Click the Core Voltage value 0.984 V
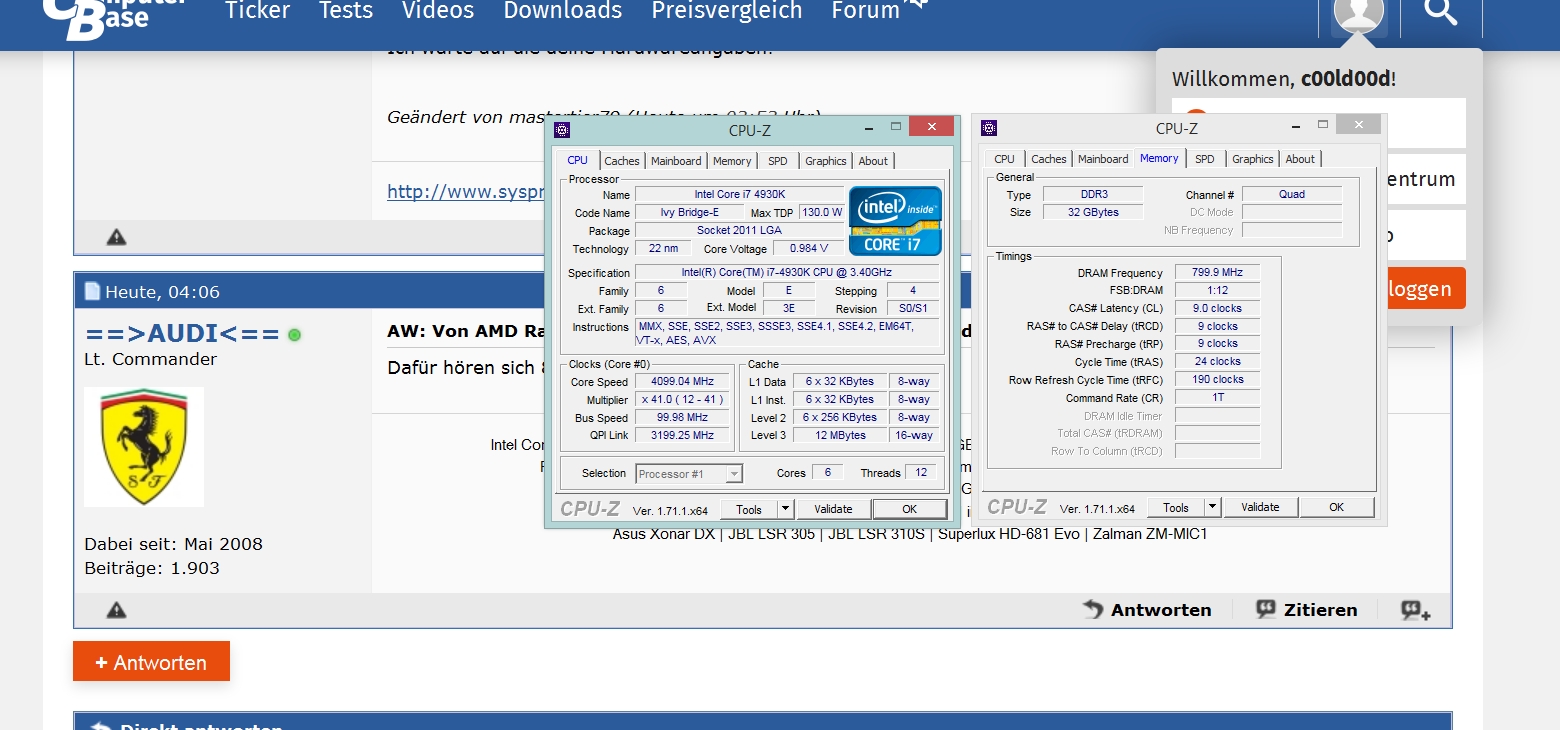Screen dimensions: 1560x730 809,249
